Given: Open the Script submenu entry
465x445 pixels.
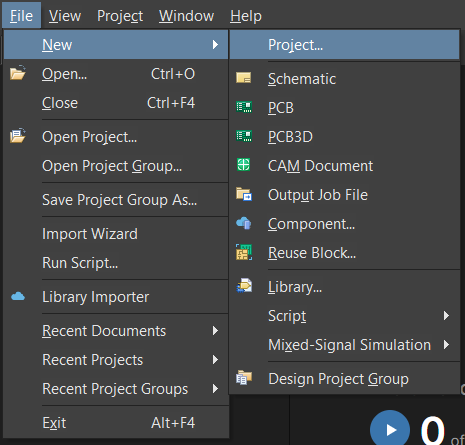Looking at the screenshot, I should click(x=344, y=316).
